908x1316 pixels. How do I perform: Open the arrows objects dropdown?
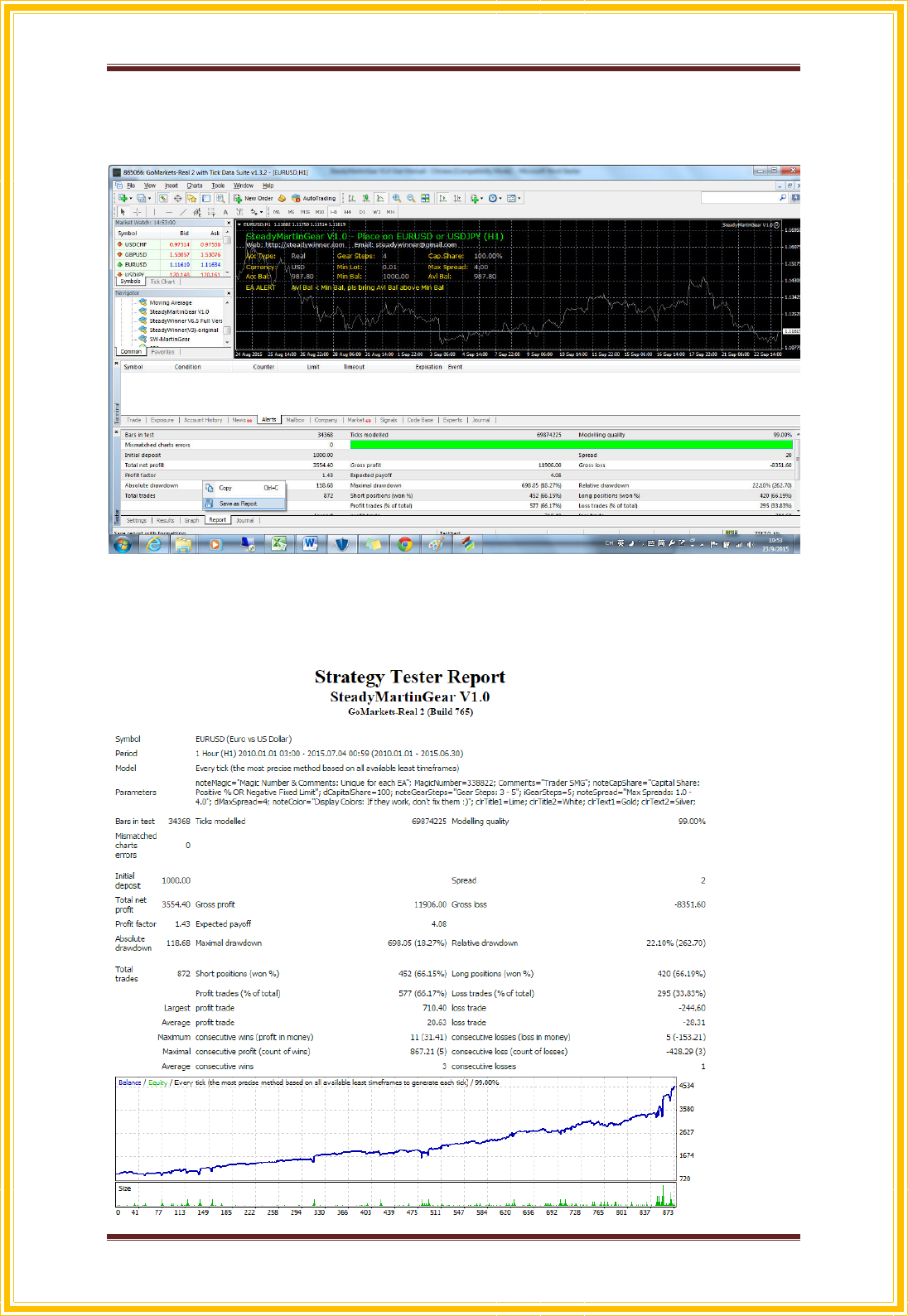(x=258, y=212)
